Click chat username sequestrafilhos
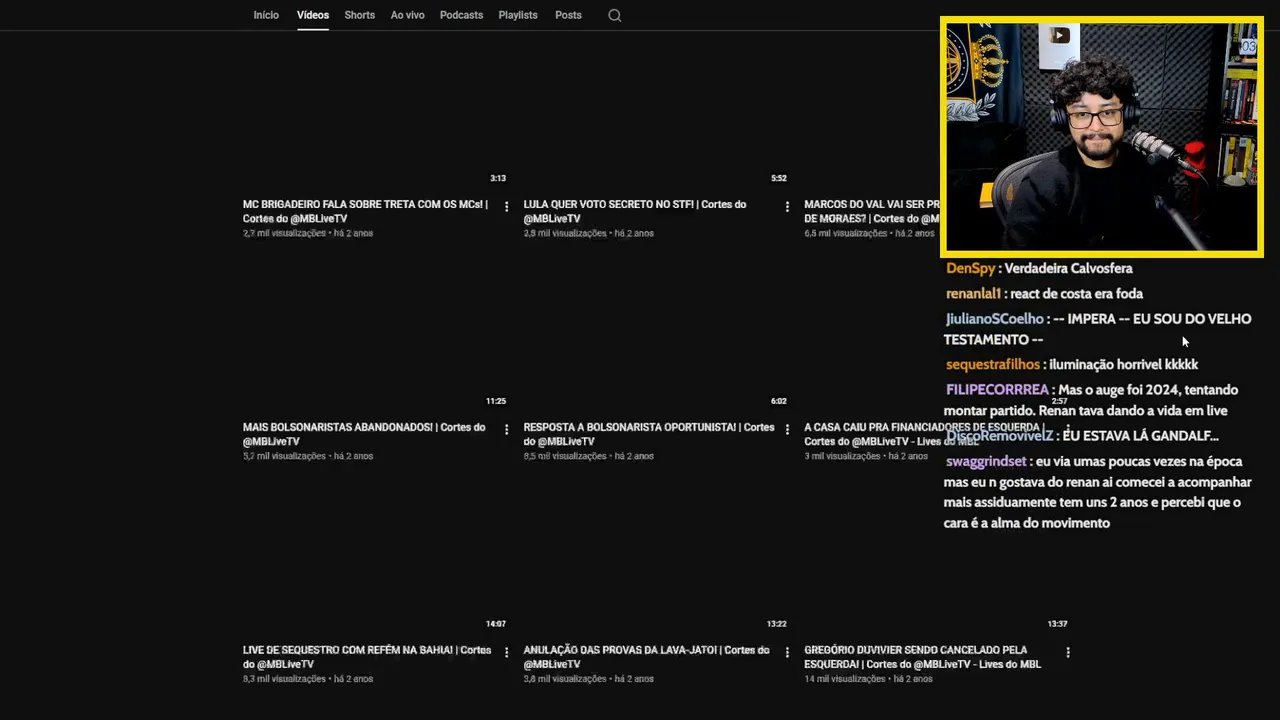The height and width of the screenshot is (720, 1280). [993, 365]
